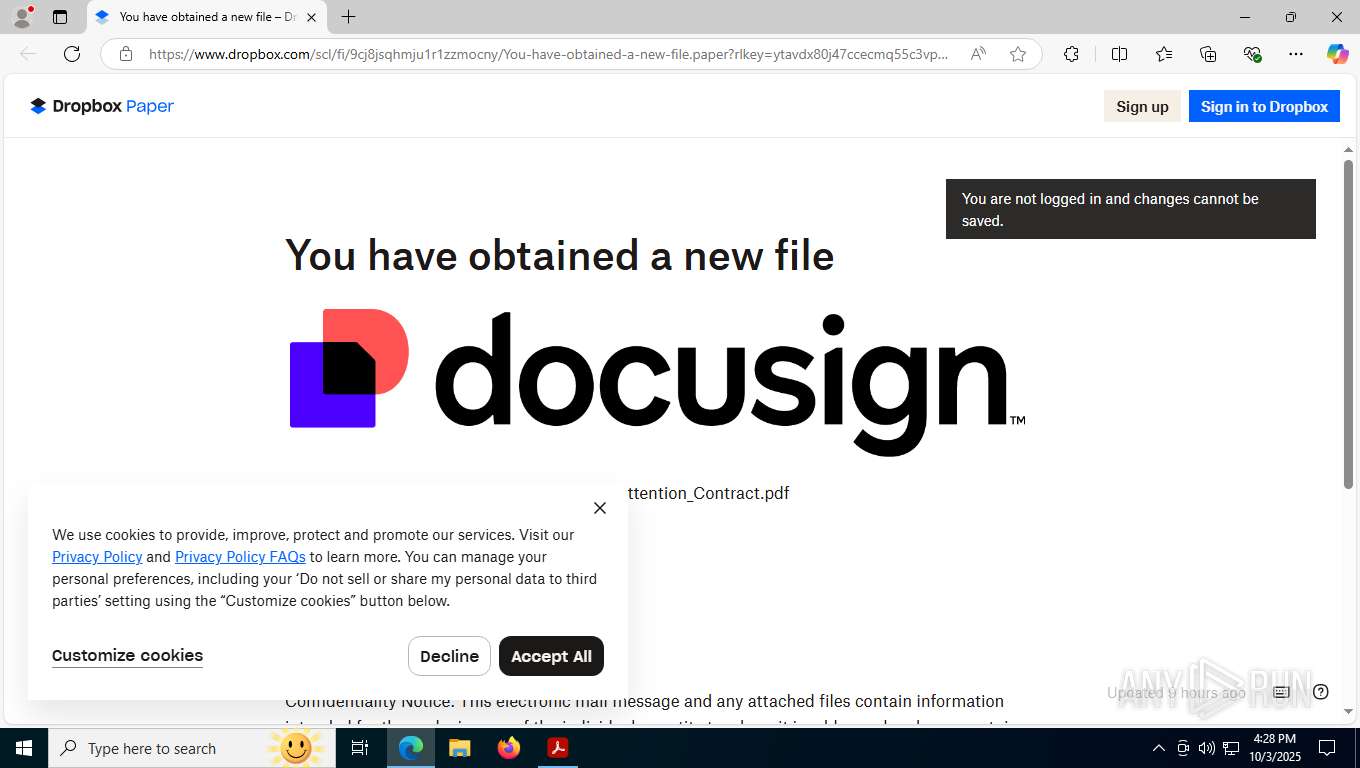1360x768 pixels.
Task: Open network status tray icon
Action: click(1231, 748)
